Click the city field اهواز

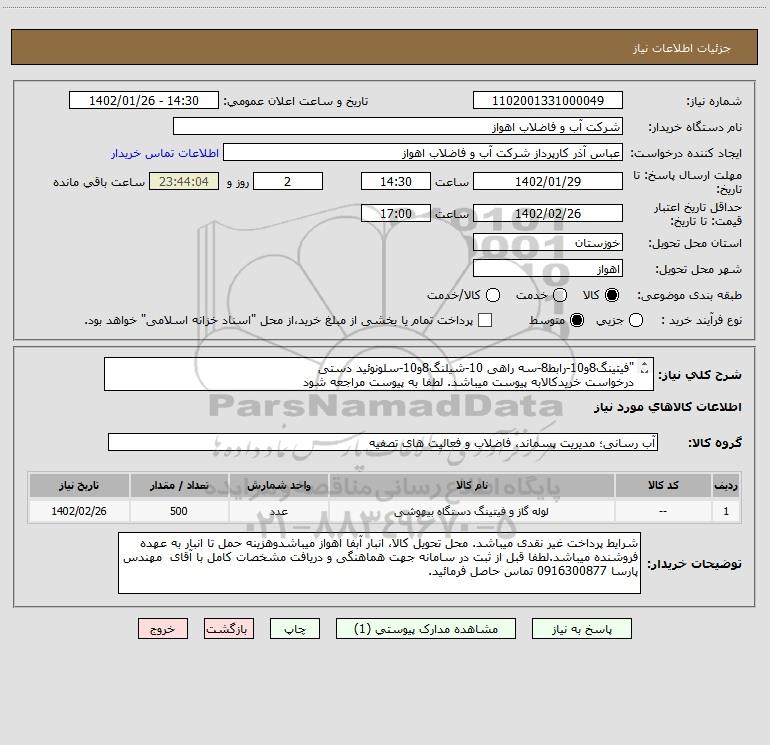tap(548, 269)
